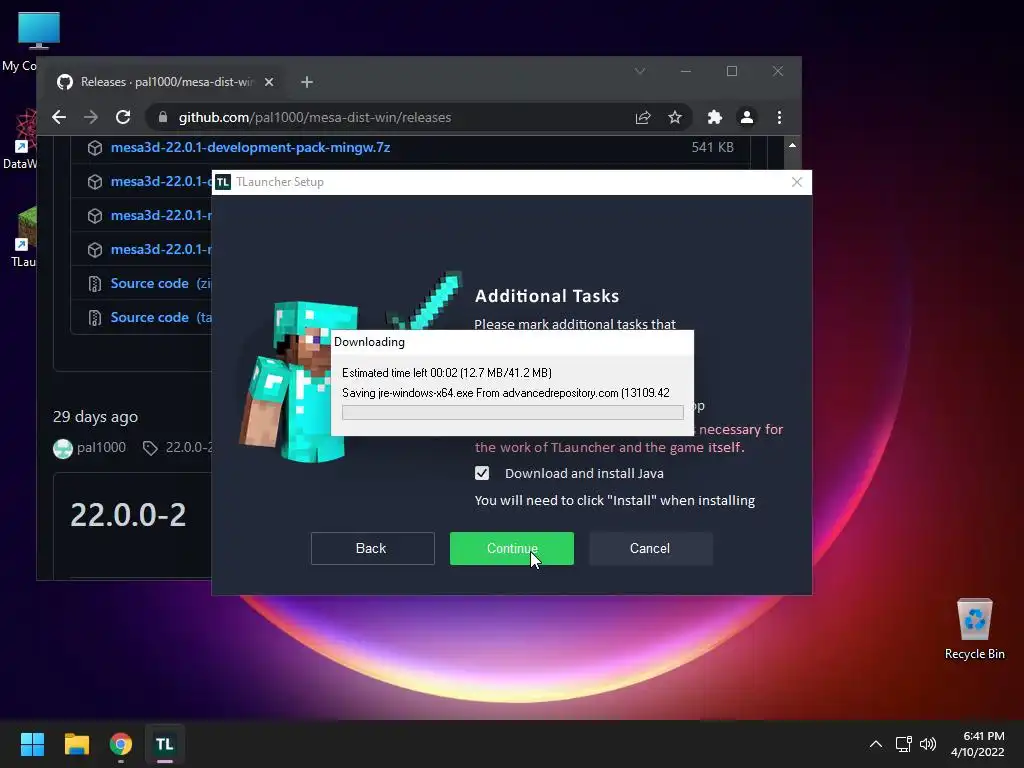1024x768 pixels.
Task: Click the Saving jre-windows-x64.exe text
Action: [x=505, y=393]
